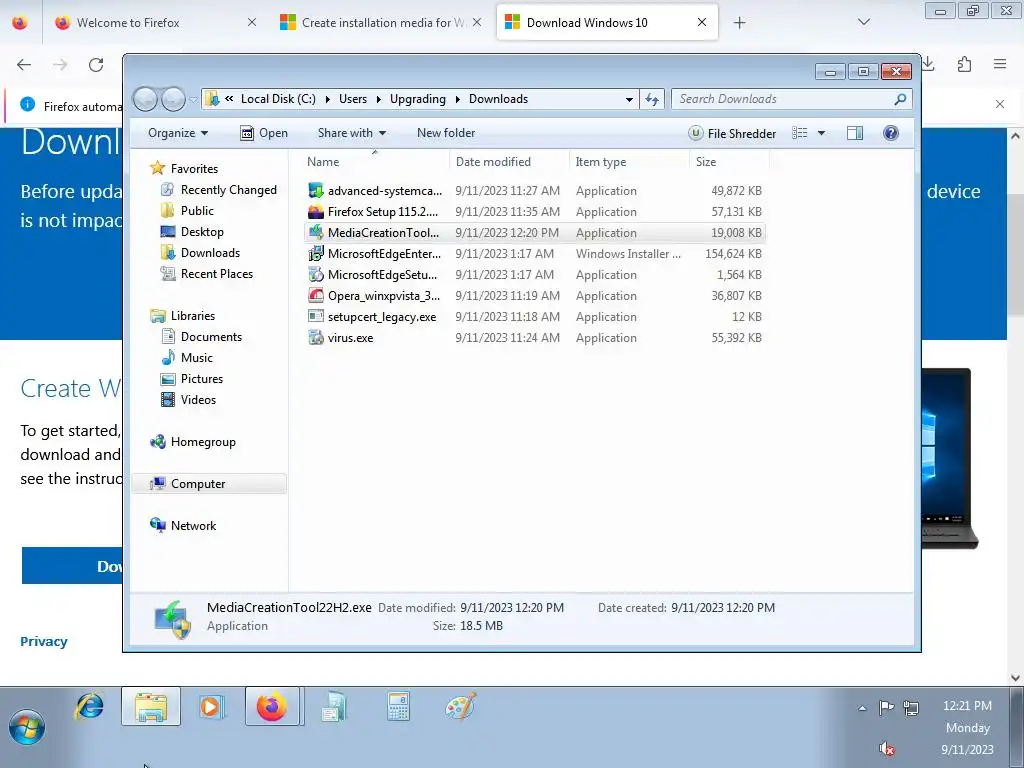Expand the Upgrading breadcrumb arrow
Image resolution: width=1024 pixels, height=768 pixels.
click(x=457, y=99)
